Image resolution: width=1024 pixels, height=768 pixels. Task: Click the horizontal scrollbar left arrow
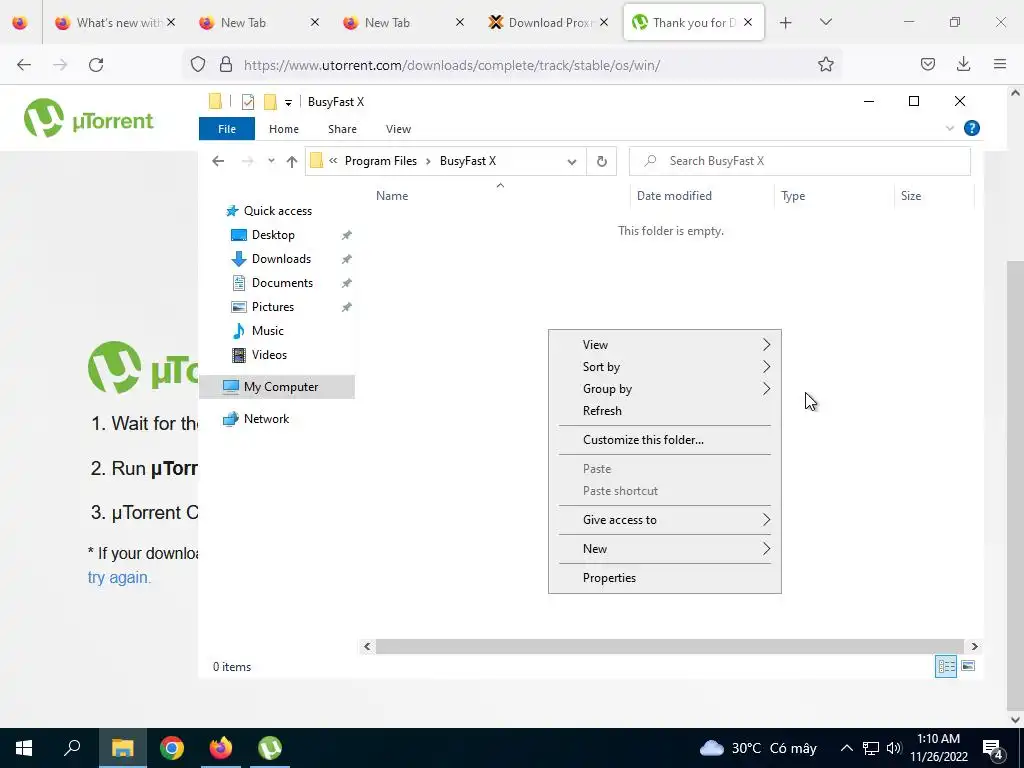367,647
